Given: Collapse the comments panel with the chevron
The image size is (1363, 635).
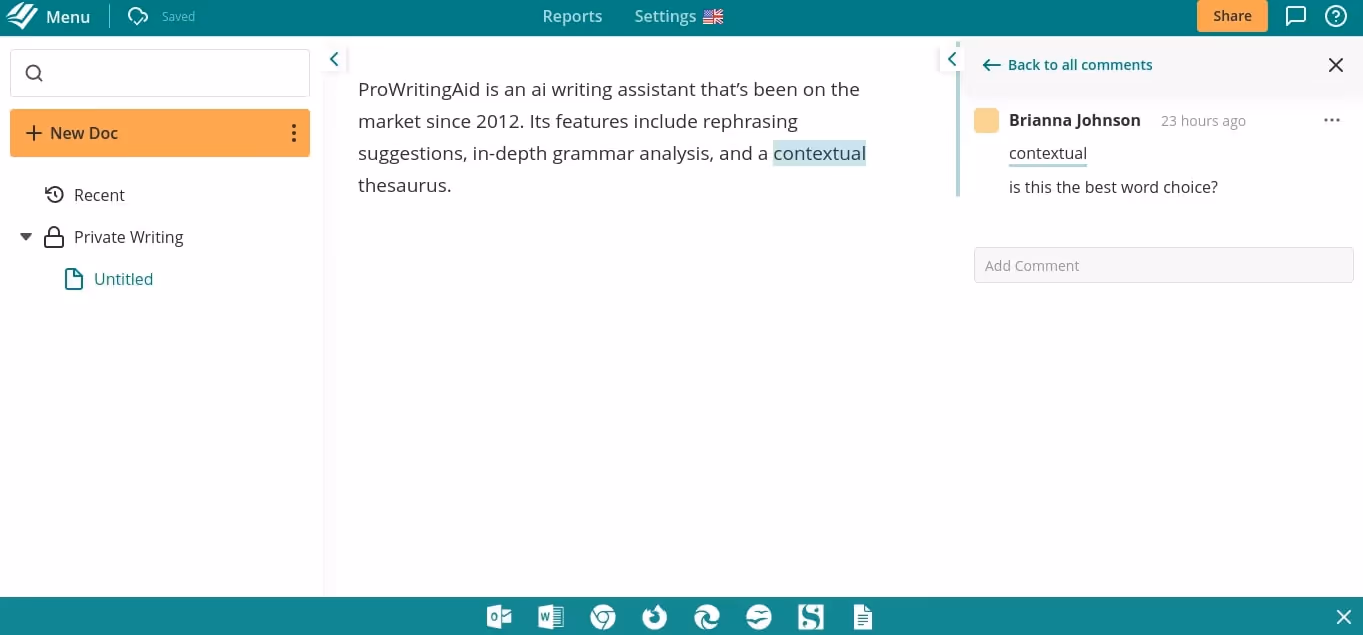Looking at the screenshot, I should click(x=952, y=60).
